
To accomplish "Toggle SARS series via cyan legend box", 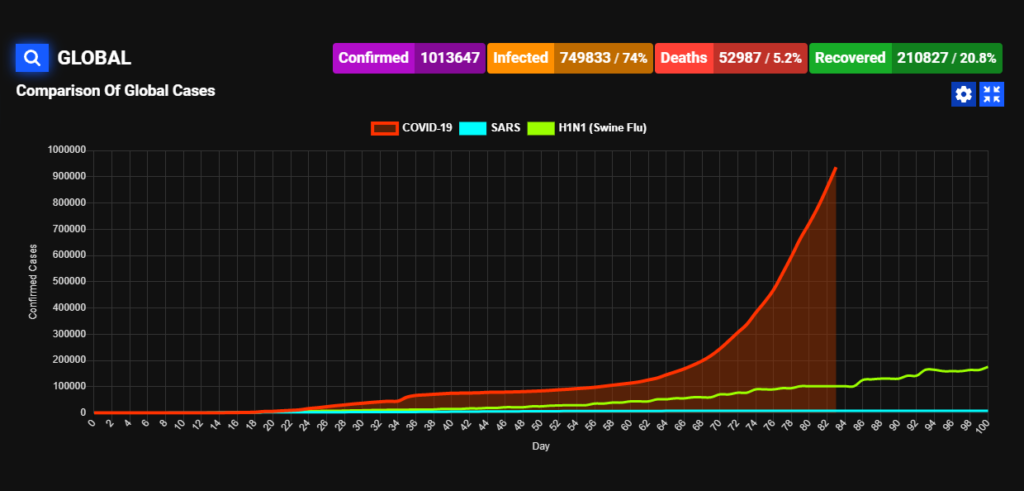I will pyautogui.click(x=472, y=128).
